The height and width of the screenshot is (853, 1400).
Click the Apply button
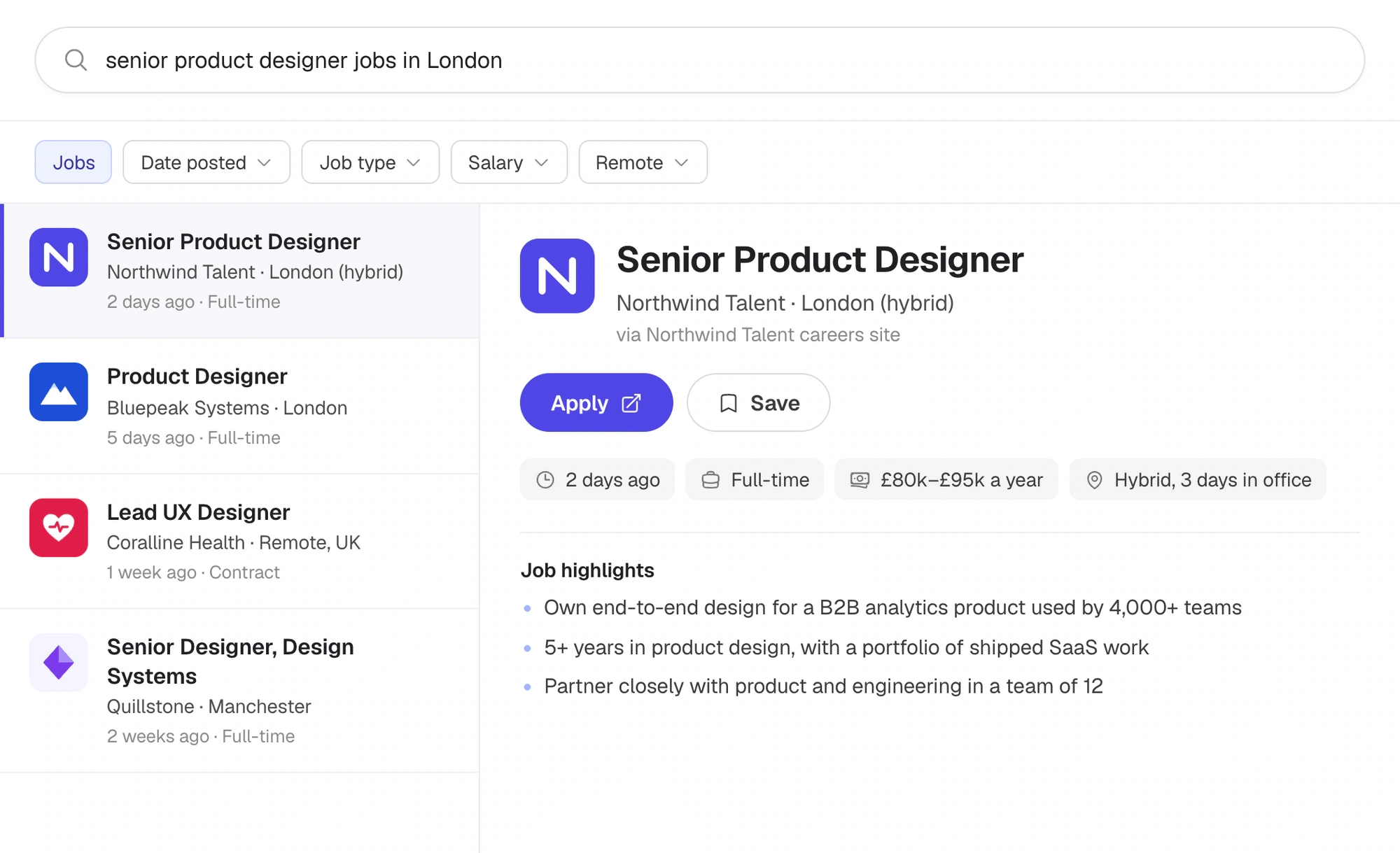596,402
